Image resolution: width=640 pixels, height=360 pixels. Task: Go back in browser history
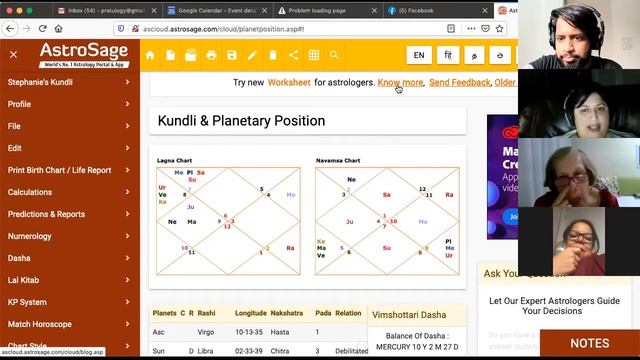click(x=10, y=29)
